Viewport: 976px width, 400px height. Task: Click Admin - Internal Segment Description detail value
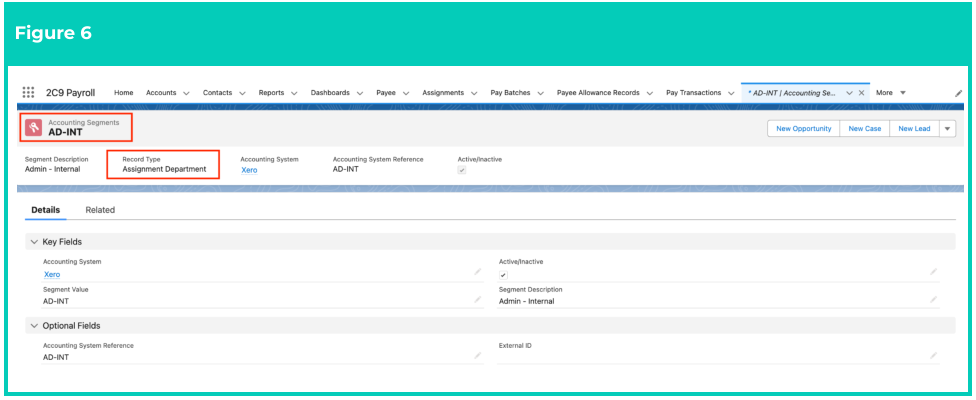click(x=527, y=301)
